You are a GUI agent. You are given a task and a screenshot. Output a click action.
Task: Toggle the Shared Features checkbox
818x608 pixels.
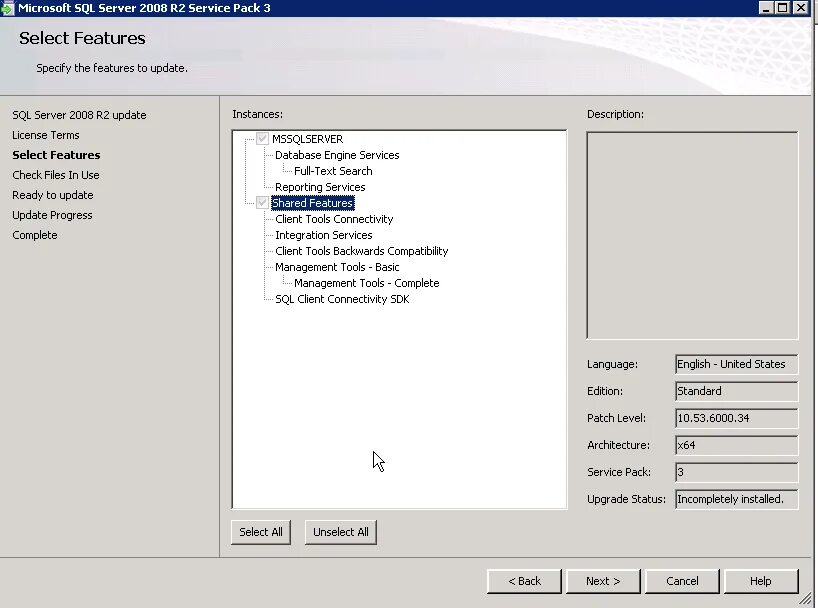pyautogui.click(x=262, y=202)
